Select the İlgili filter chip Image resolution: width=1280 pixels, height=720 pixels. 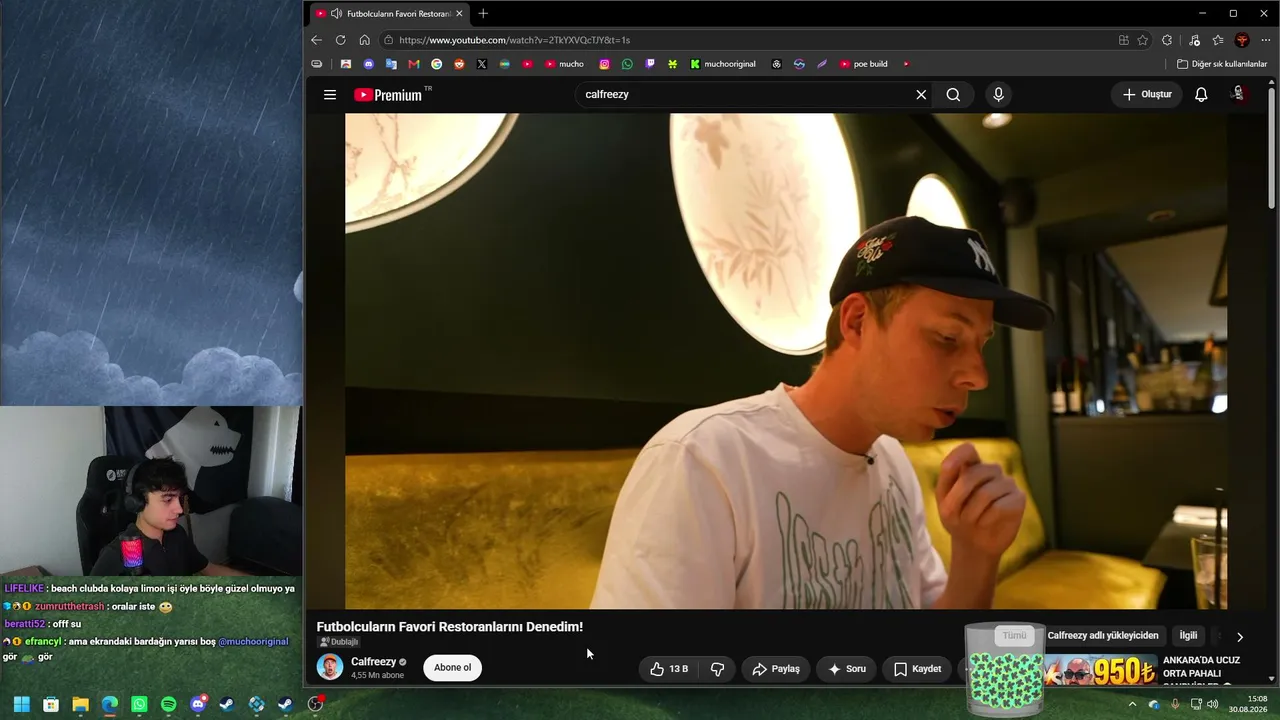tap(1188, 636)
